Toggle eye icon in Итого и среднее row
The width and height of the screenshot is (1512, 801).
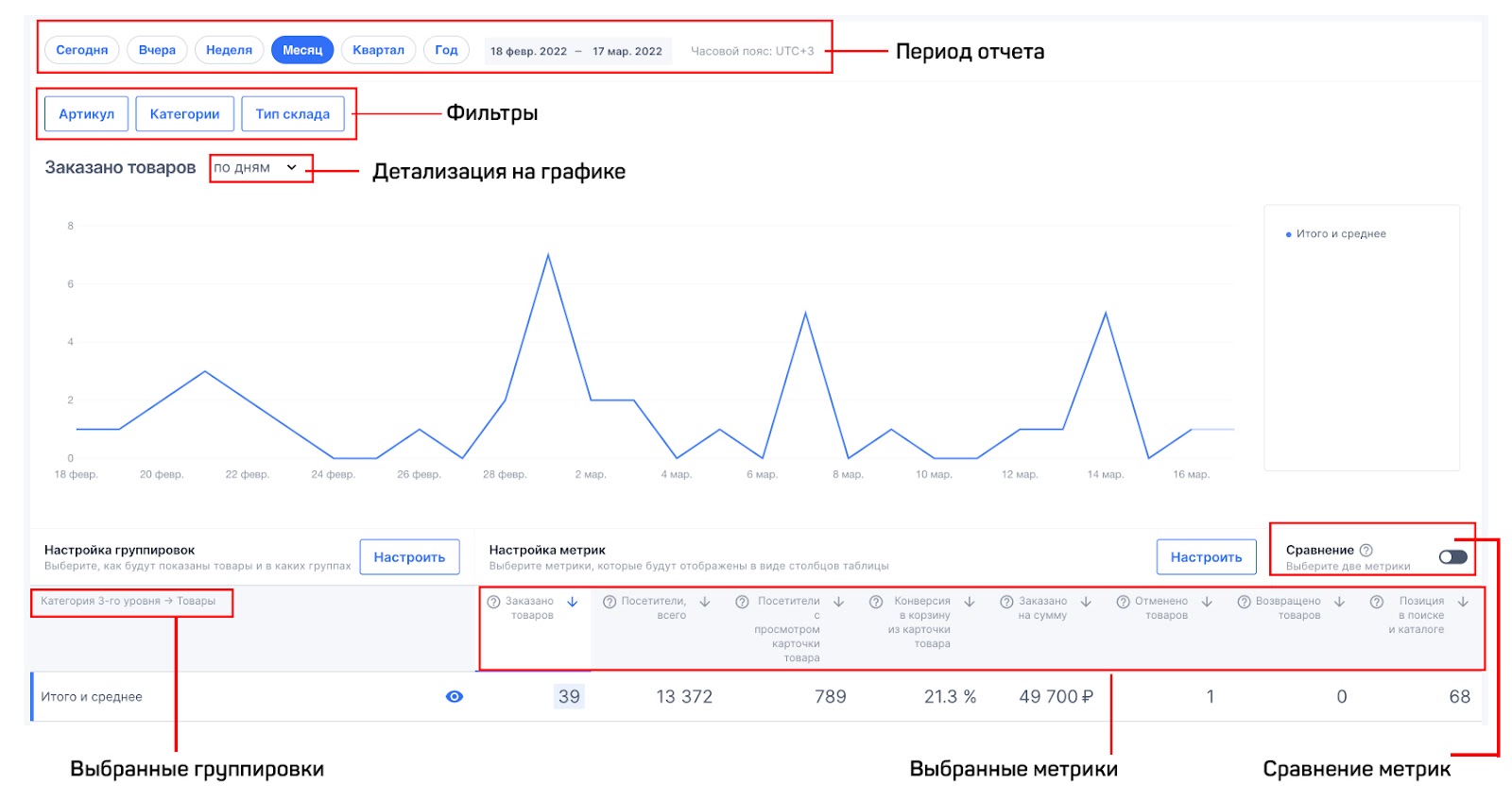(455, 697)
